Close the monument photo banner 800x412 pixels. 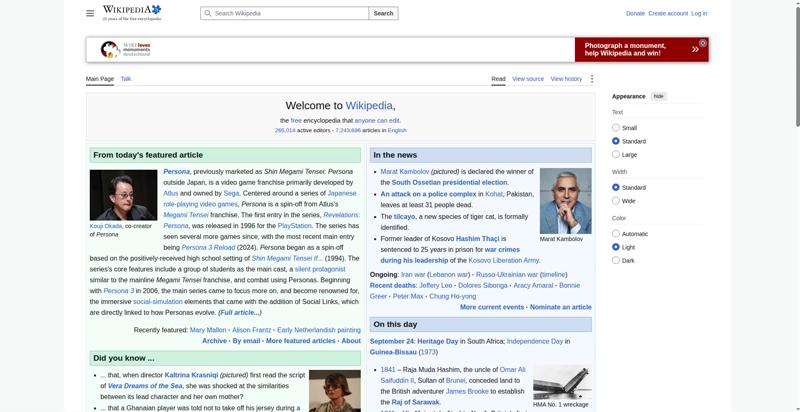(703, 43)
